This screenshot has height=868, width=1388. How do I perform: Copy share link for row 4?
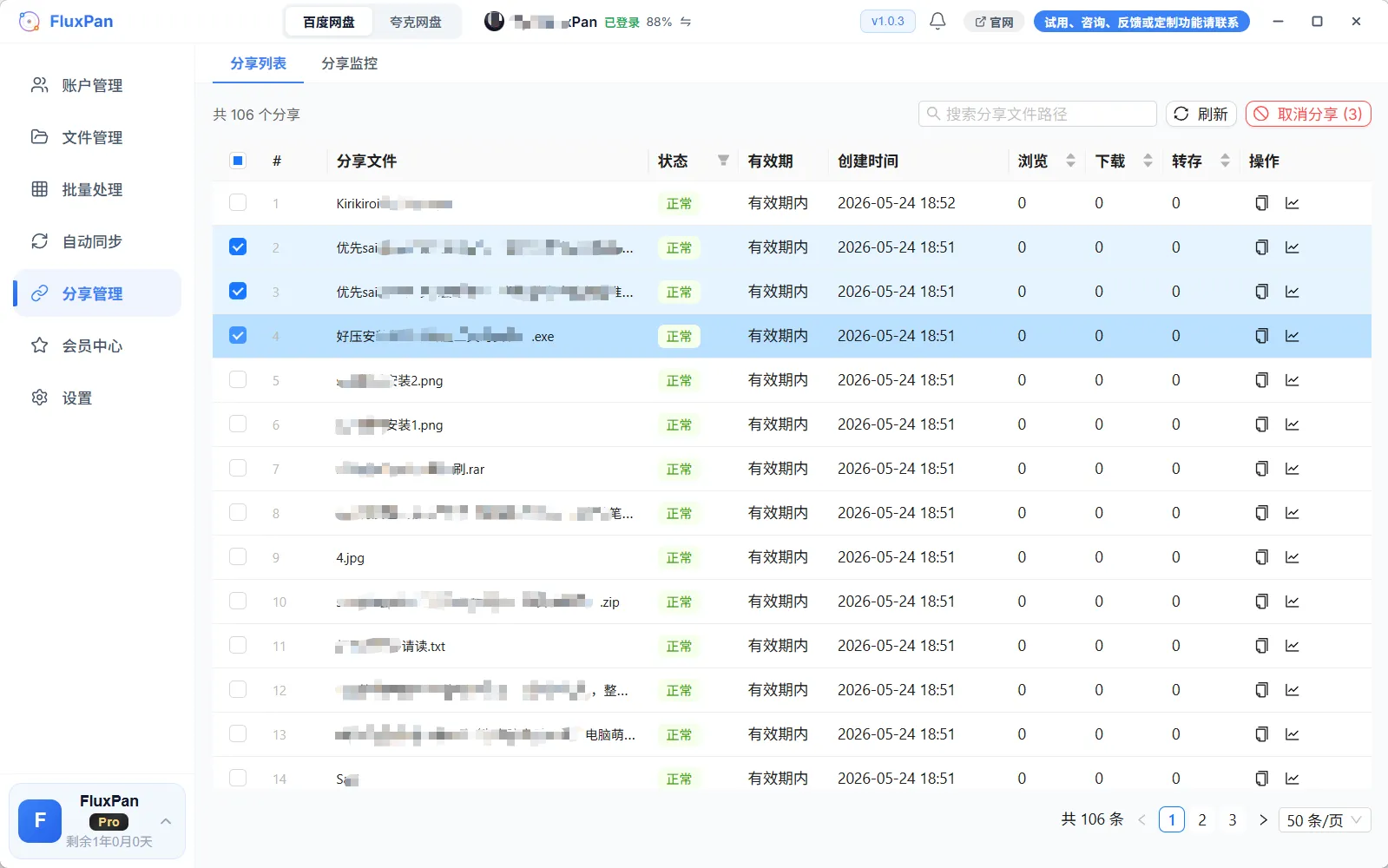[1261, 336]
